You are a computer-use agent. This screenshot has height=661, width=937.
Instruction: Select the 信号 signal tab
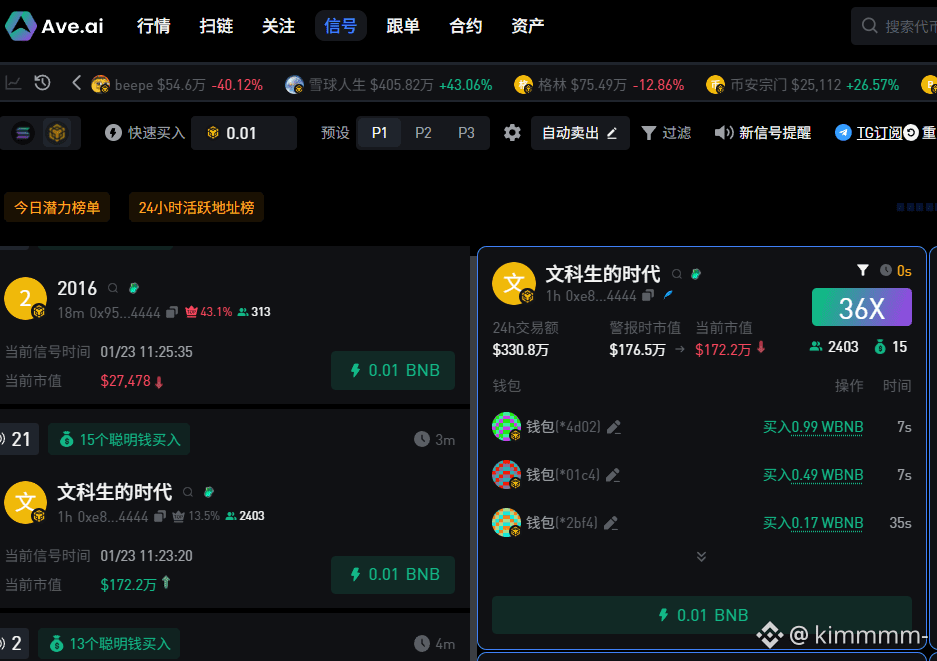341,26
